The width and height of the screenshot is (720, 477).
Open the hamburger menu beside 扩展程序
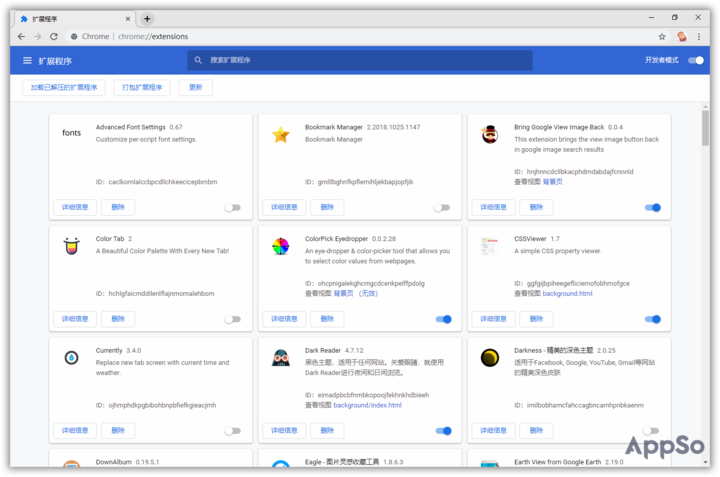27,61
